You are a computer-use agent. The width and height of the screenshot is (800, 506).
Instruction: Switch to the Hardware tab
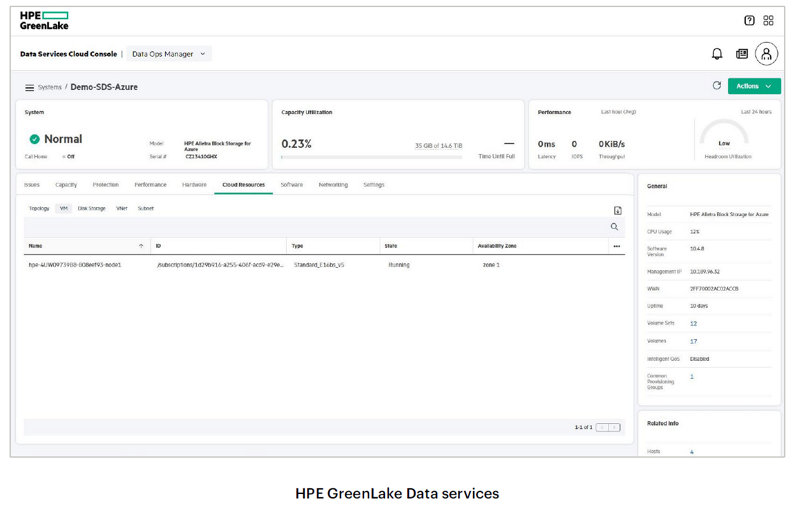pos(194,185)
